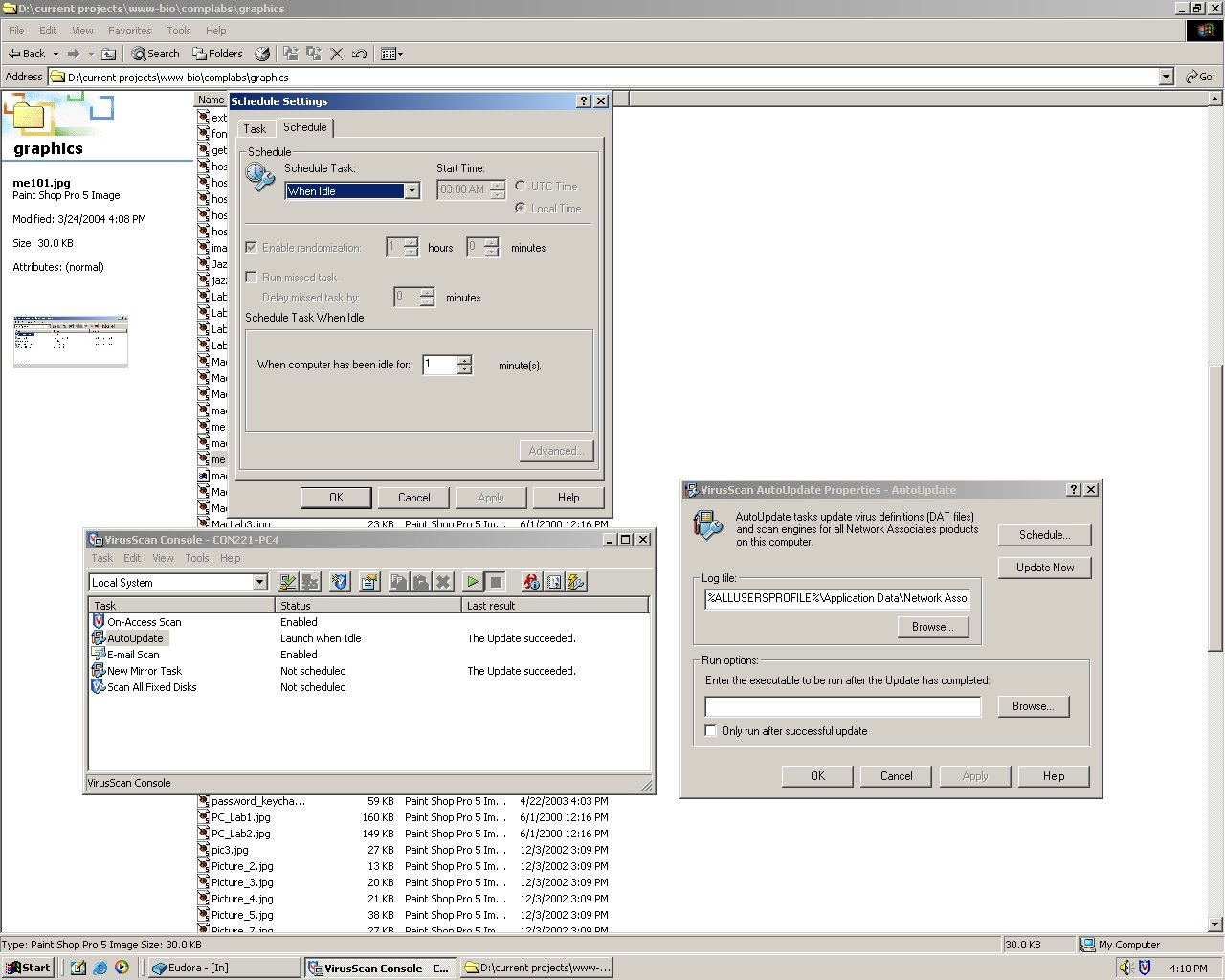
Task: Click Browse... beside the executable field
Action: [1033, 706]
